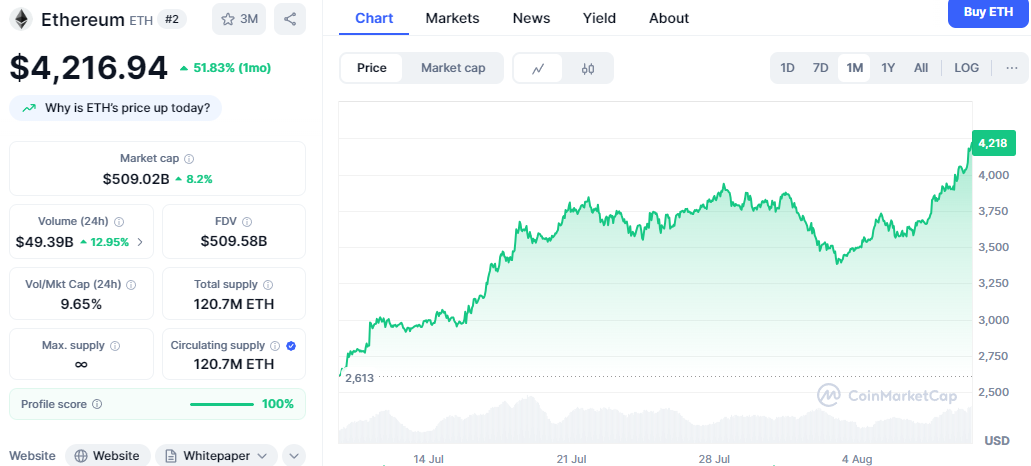Open Market cap info tooltip icon

(189, 159)
